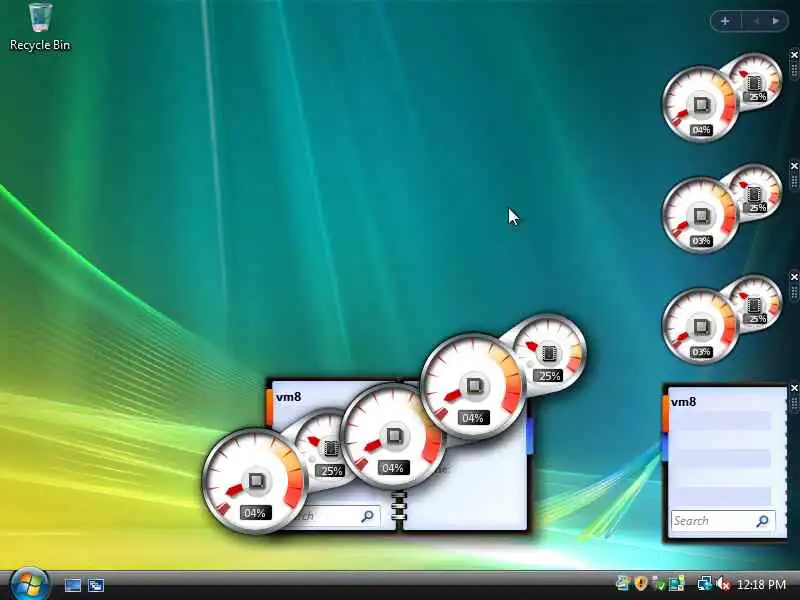Click monitor-shaped tray icon beside green checkmark

[677, 583]
